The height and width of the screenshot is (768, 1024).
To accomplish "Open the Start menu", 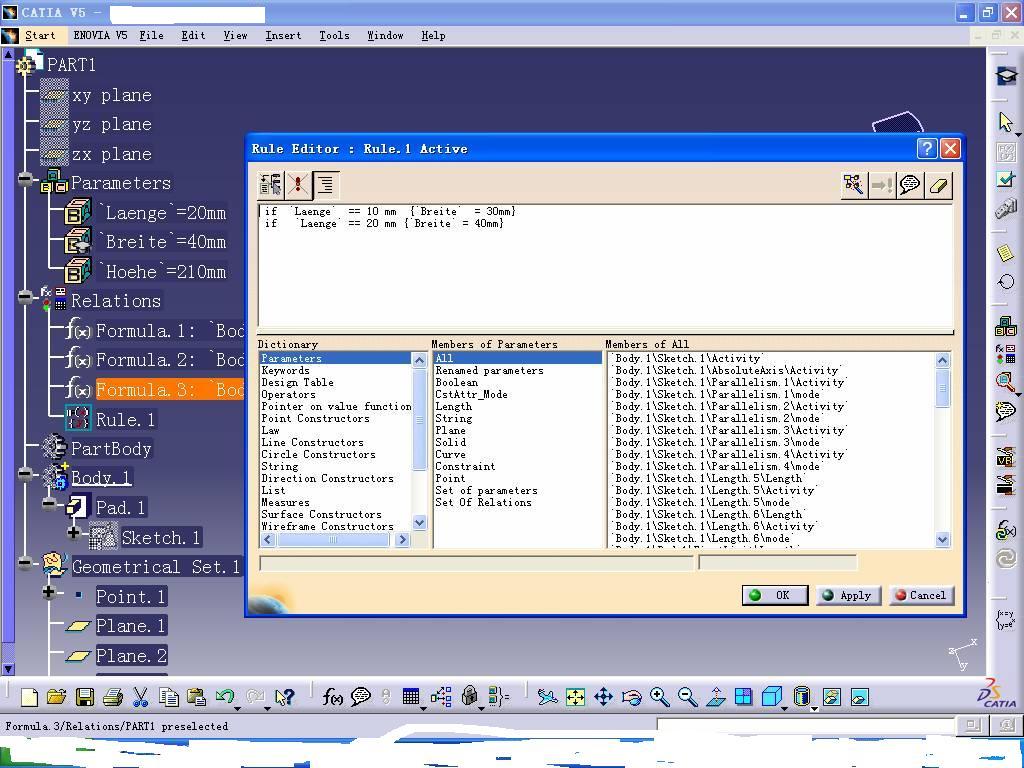I will click(x=40, y=35).
